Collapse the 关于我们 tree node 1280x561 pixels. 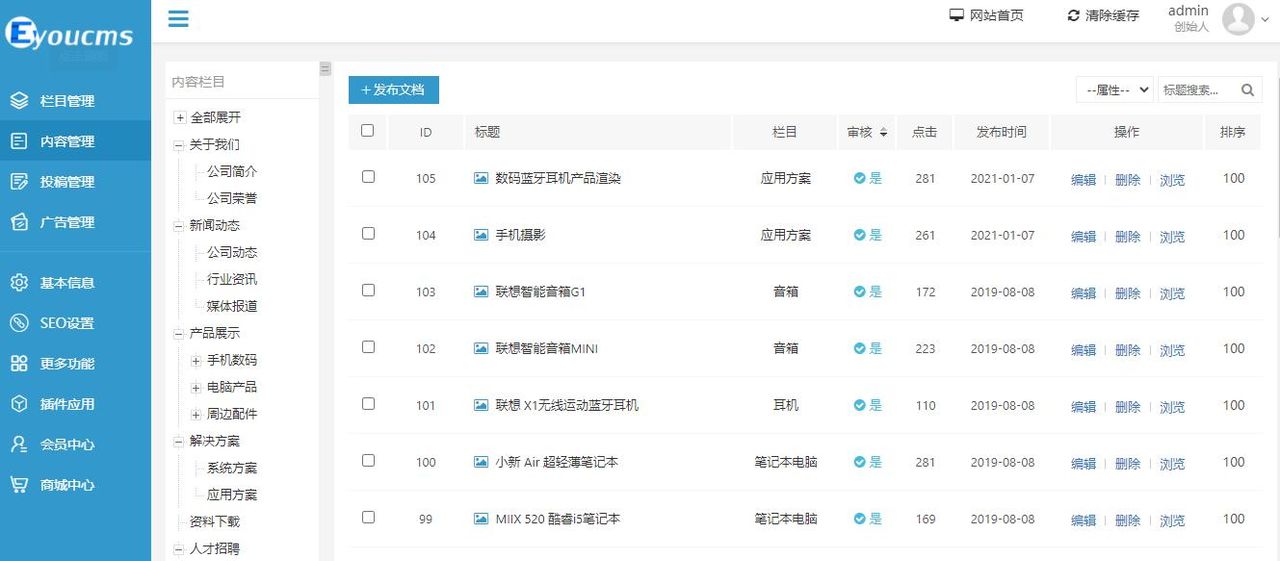pos(178,145)
